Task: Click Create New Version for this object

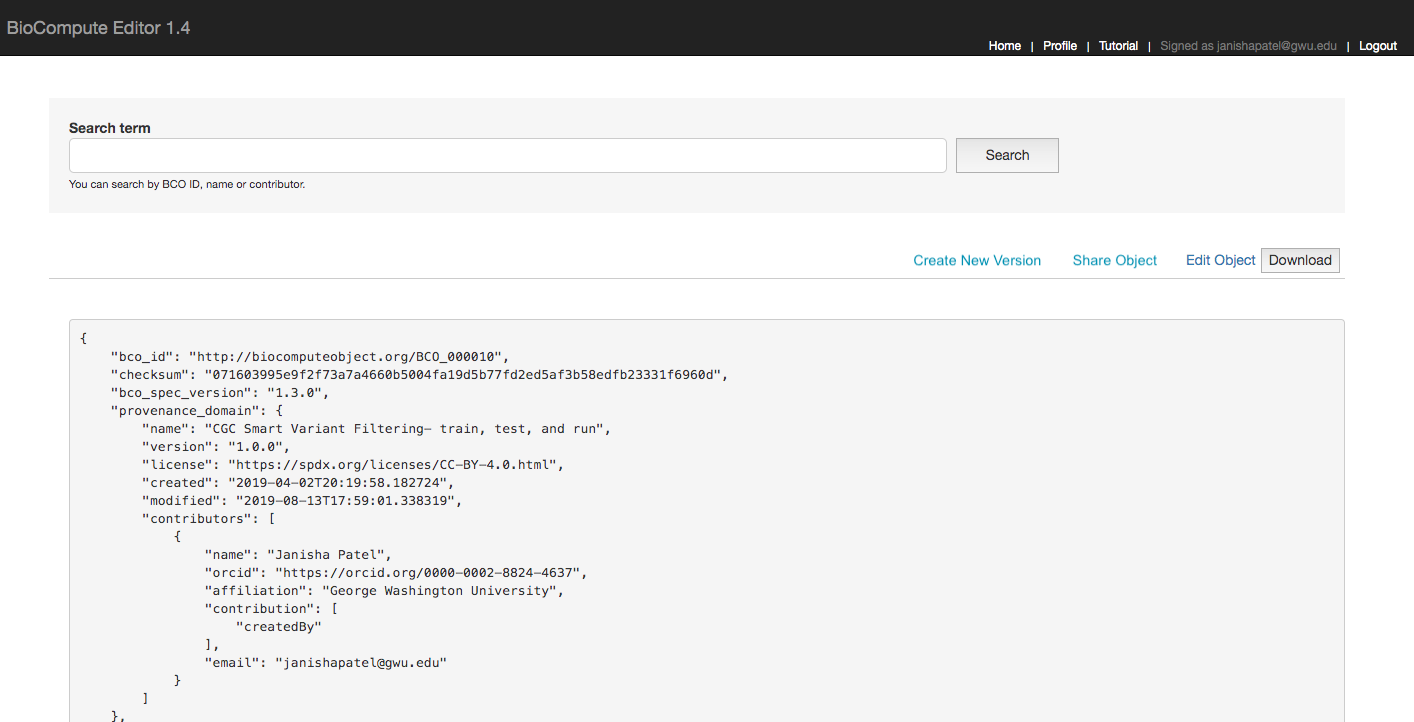Action: [x=977, y=260]
